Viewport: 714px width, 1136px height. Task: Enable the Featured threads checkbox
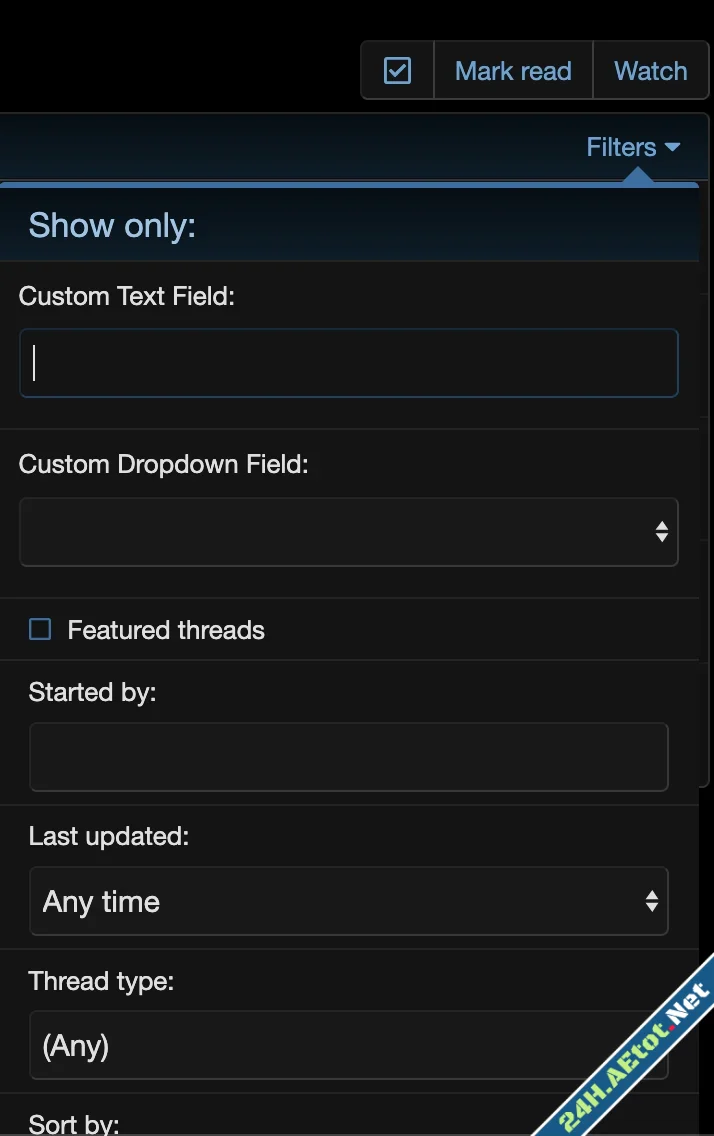pyautogui.click(x=39, y=629)
